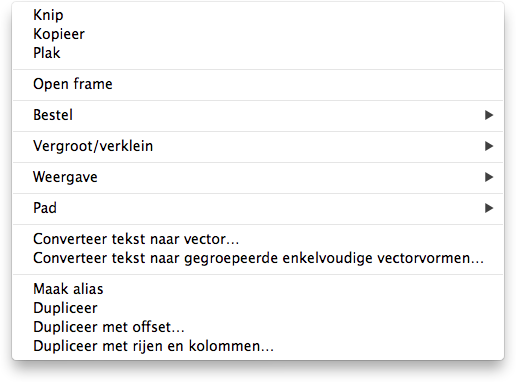Select the Dupliceer command
The image size is (516, 382).
(x=258, y=308)
